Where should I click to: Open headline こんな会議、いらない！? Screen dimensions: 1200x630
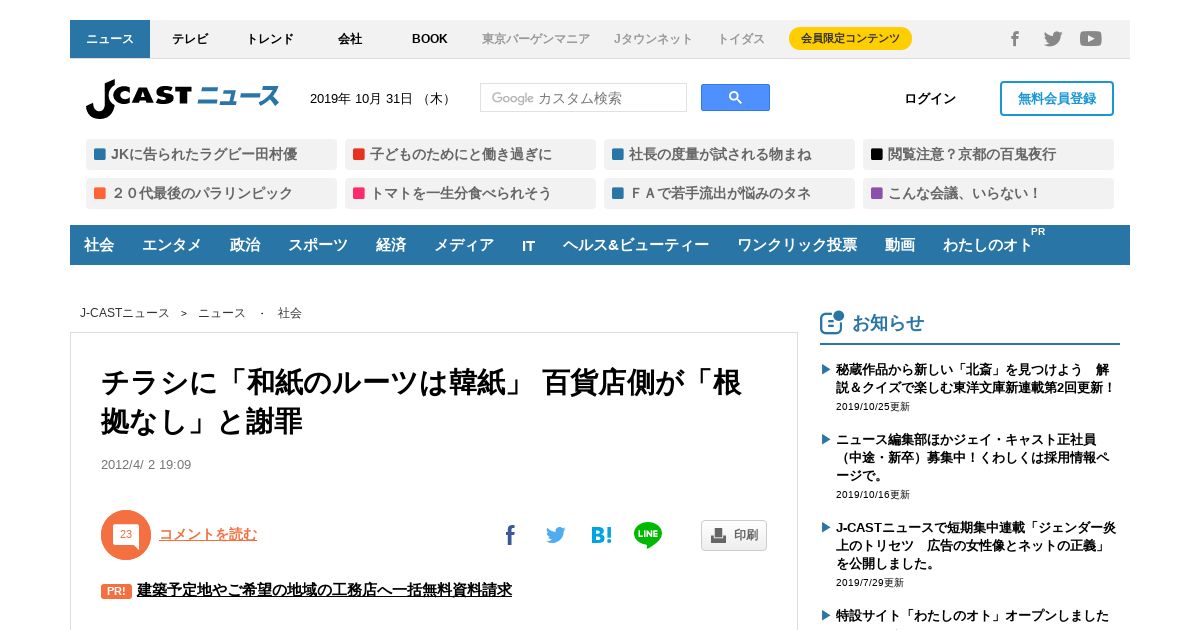point(988,193)
